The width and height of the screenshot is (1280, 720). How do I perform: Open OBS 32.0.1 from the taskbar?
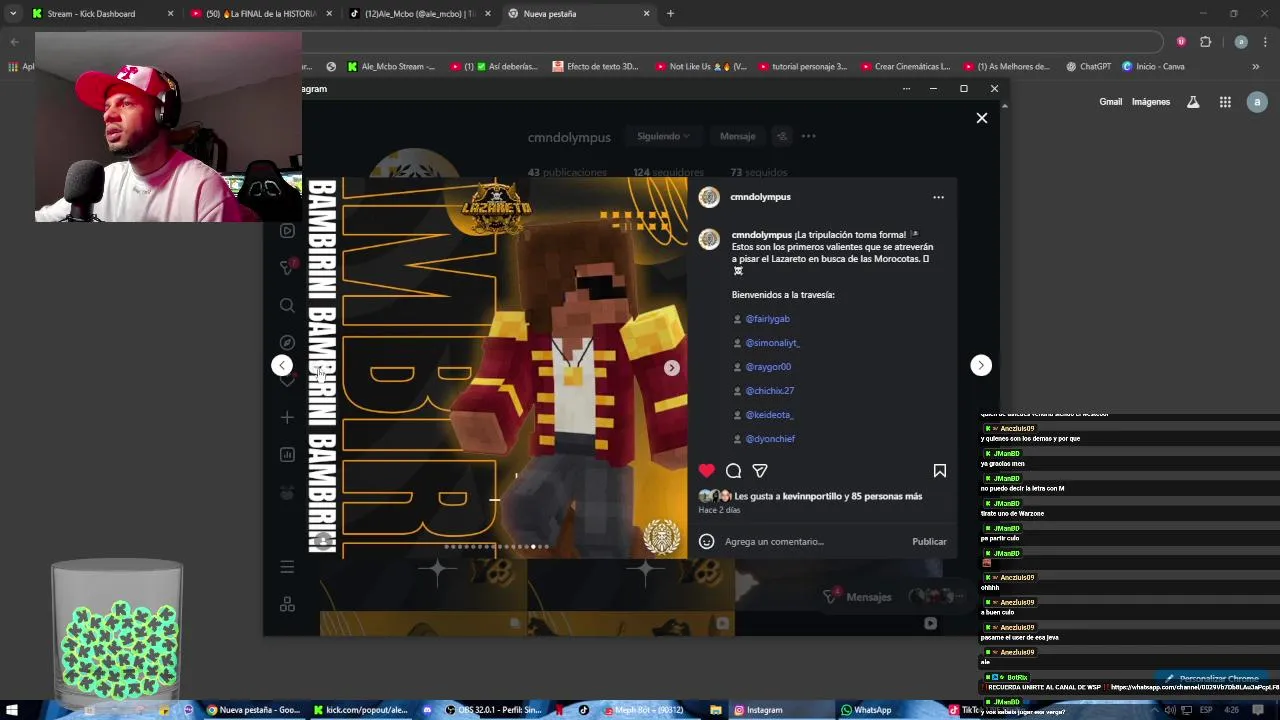coord(493,710)
